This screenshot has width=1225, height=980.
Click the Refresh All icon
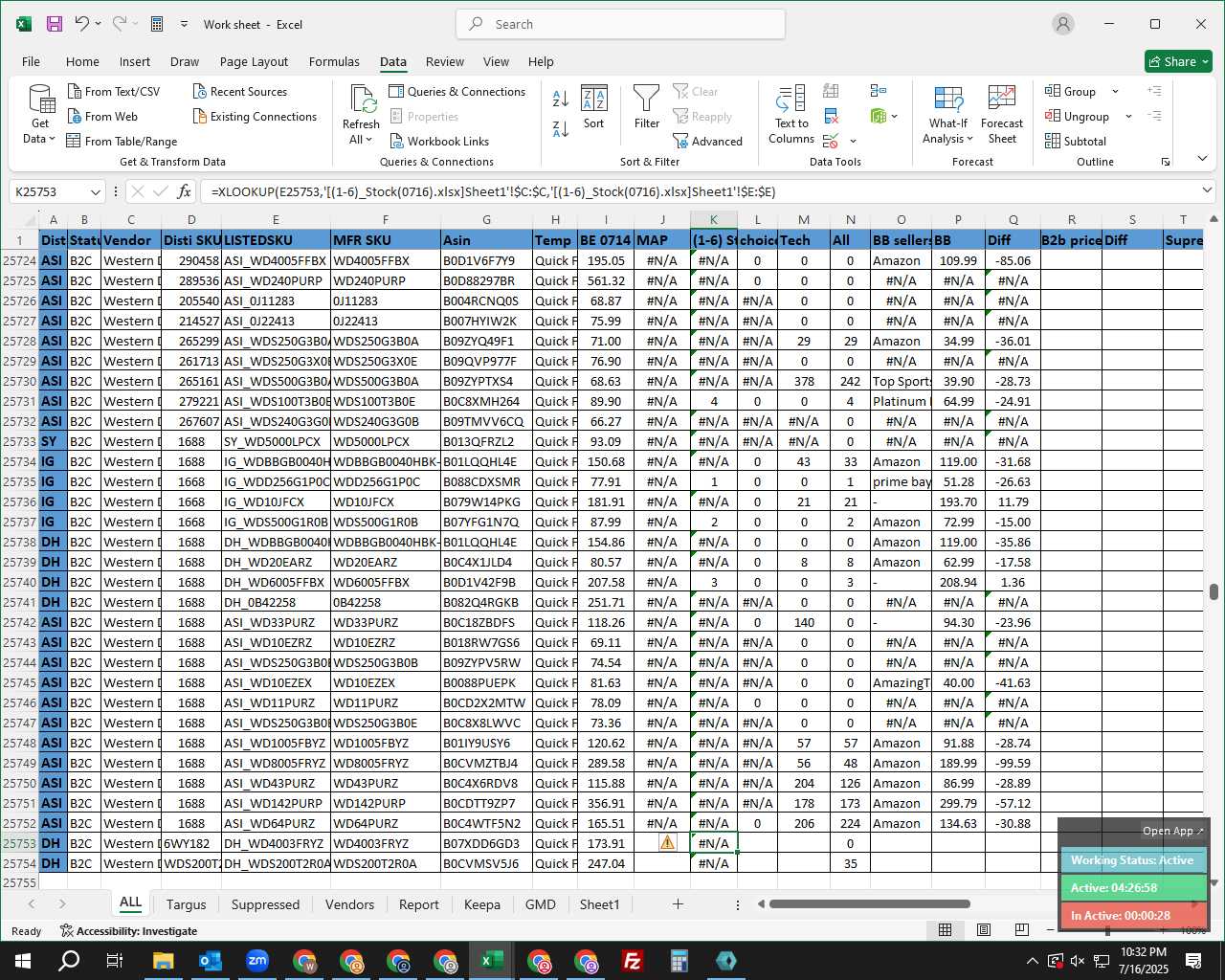(363, 99)
